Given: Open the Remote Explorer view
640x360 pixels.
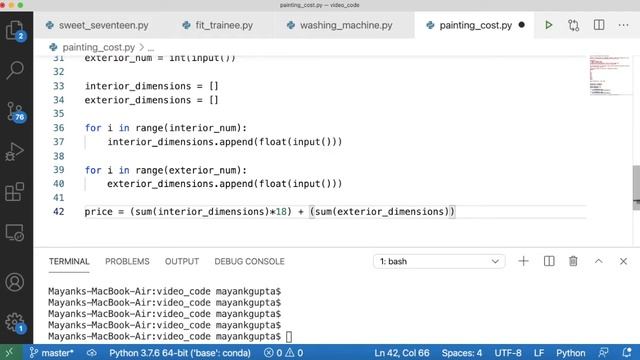Looking at the screenshot, I should click(15, 233).
